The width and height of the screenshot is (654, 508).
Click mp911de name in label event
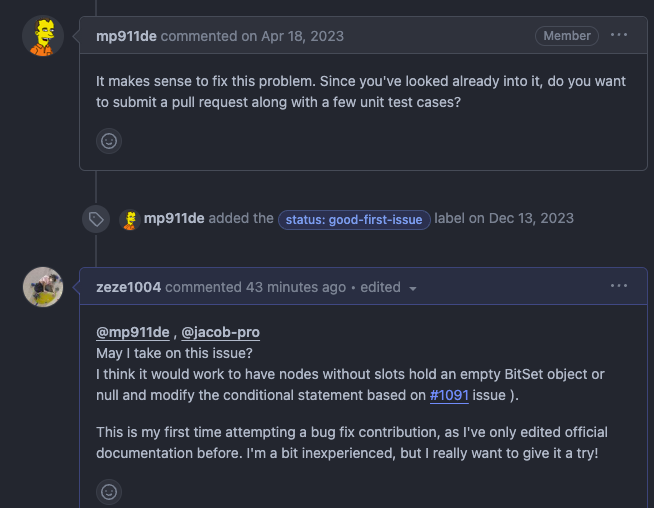point(174,219)
